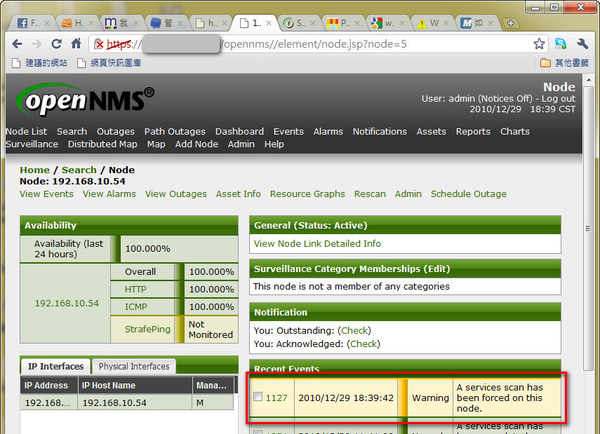Image resolution: width=600 pixels, height=434 pixels.
Task: Click the crossed-out https security icon
Action: tap(99, 44)
